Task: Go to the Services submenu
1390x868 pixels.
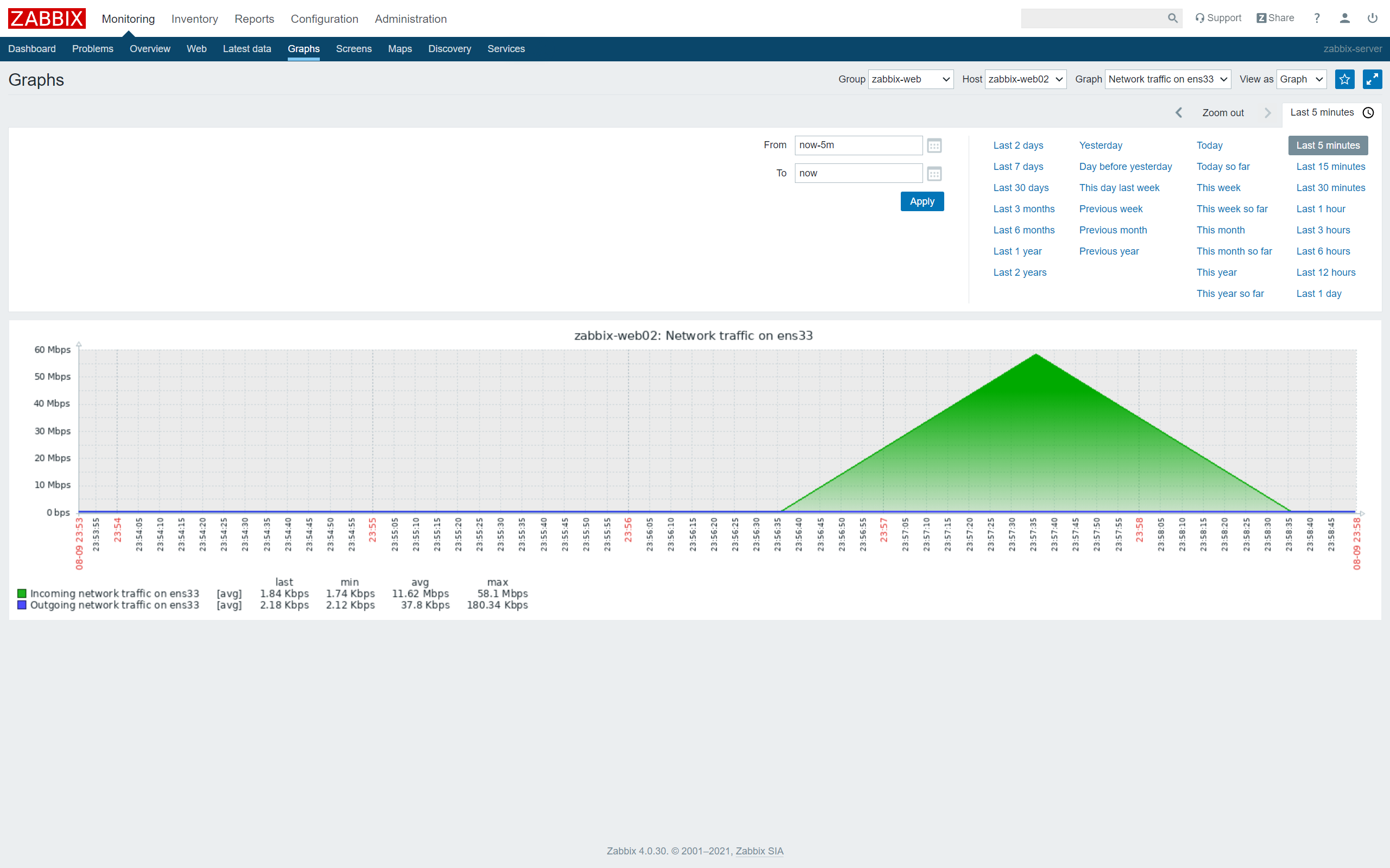Action: click(x=506, y=49)
